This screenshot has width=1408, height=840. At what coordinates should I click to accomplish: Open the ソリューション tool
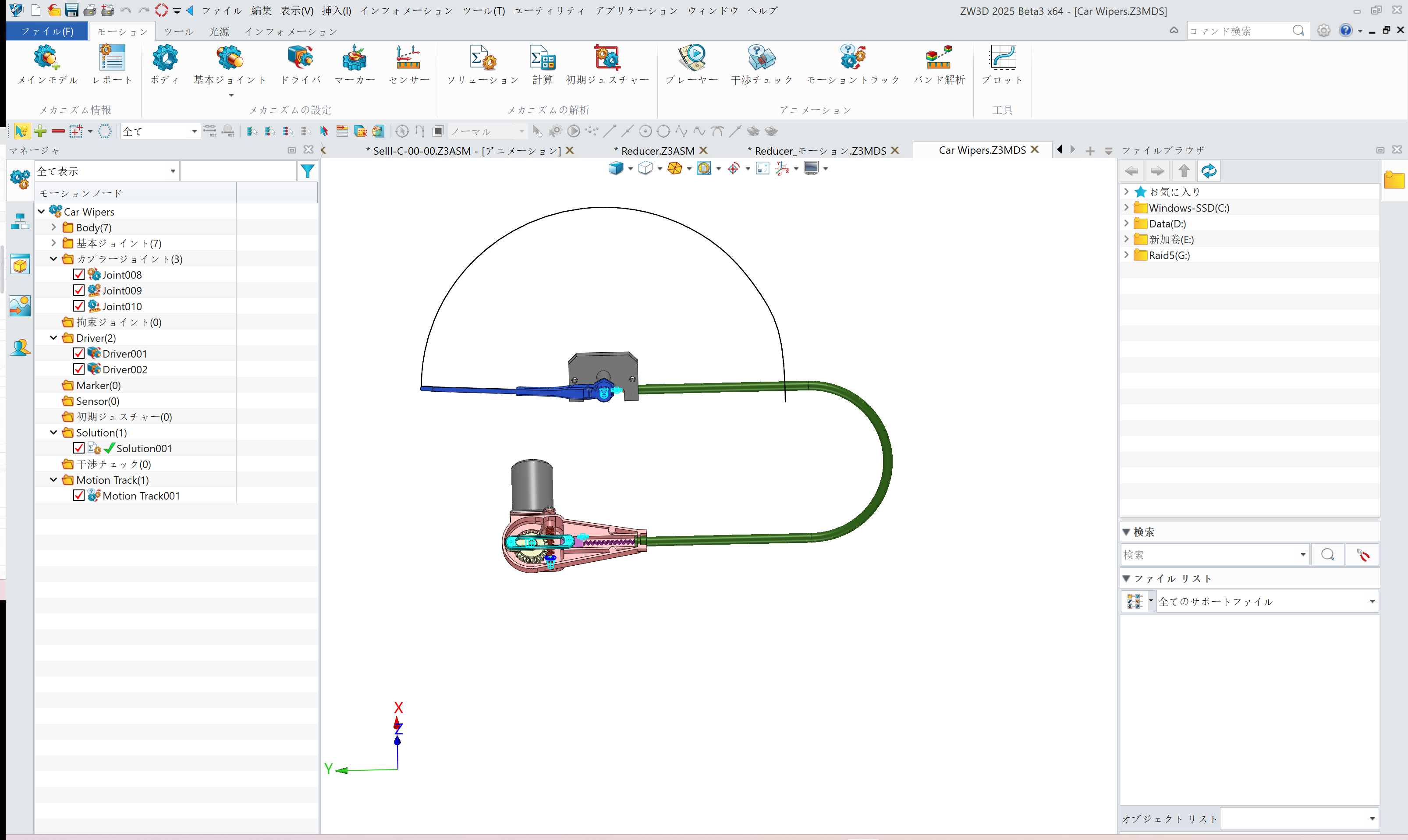pos(483,64)
